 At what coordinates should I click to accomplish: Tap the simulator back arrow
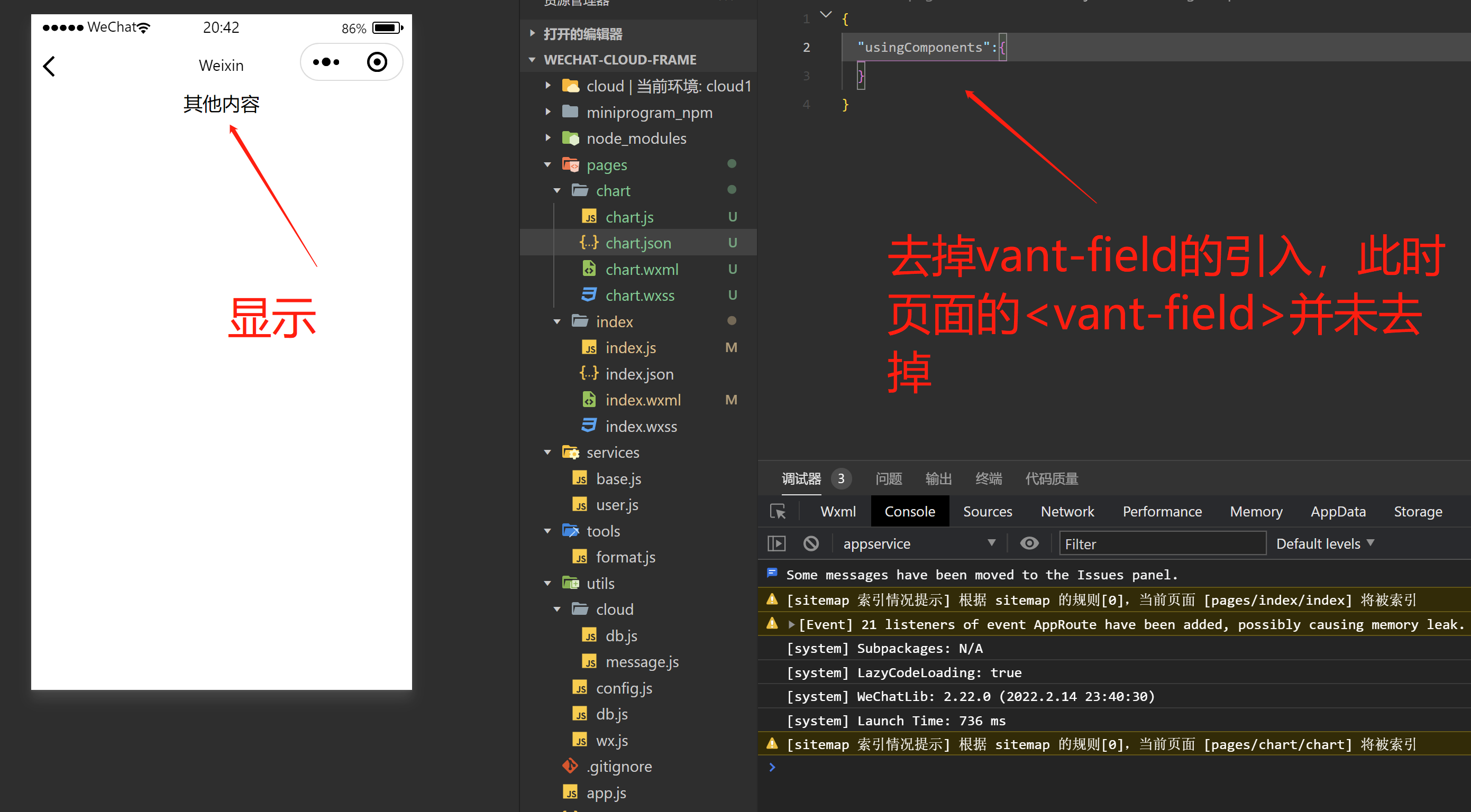point(50,66)
